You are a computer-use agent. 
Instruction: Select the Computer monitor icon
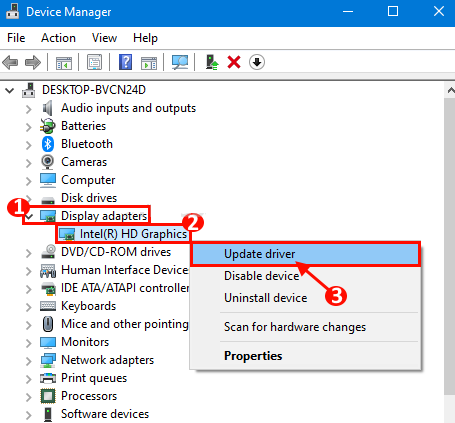(48, 180)
